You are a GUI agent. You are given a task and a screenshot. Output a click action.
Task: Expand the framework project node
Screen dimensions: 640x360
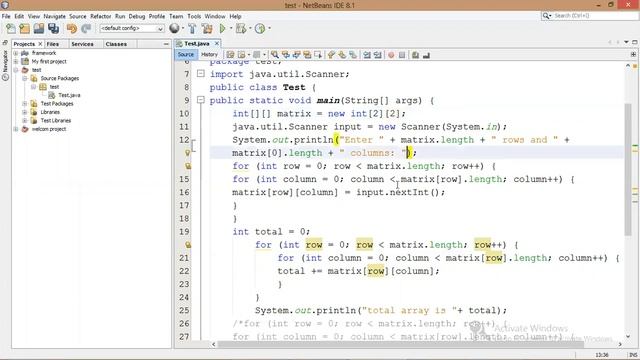tap(16, 53)
